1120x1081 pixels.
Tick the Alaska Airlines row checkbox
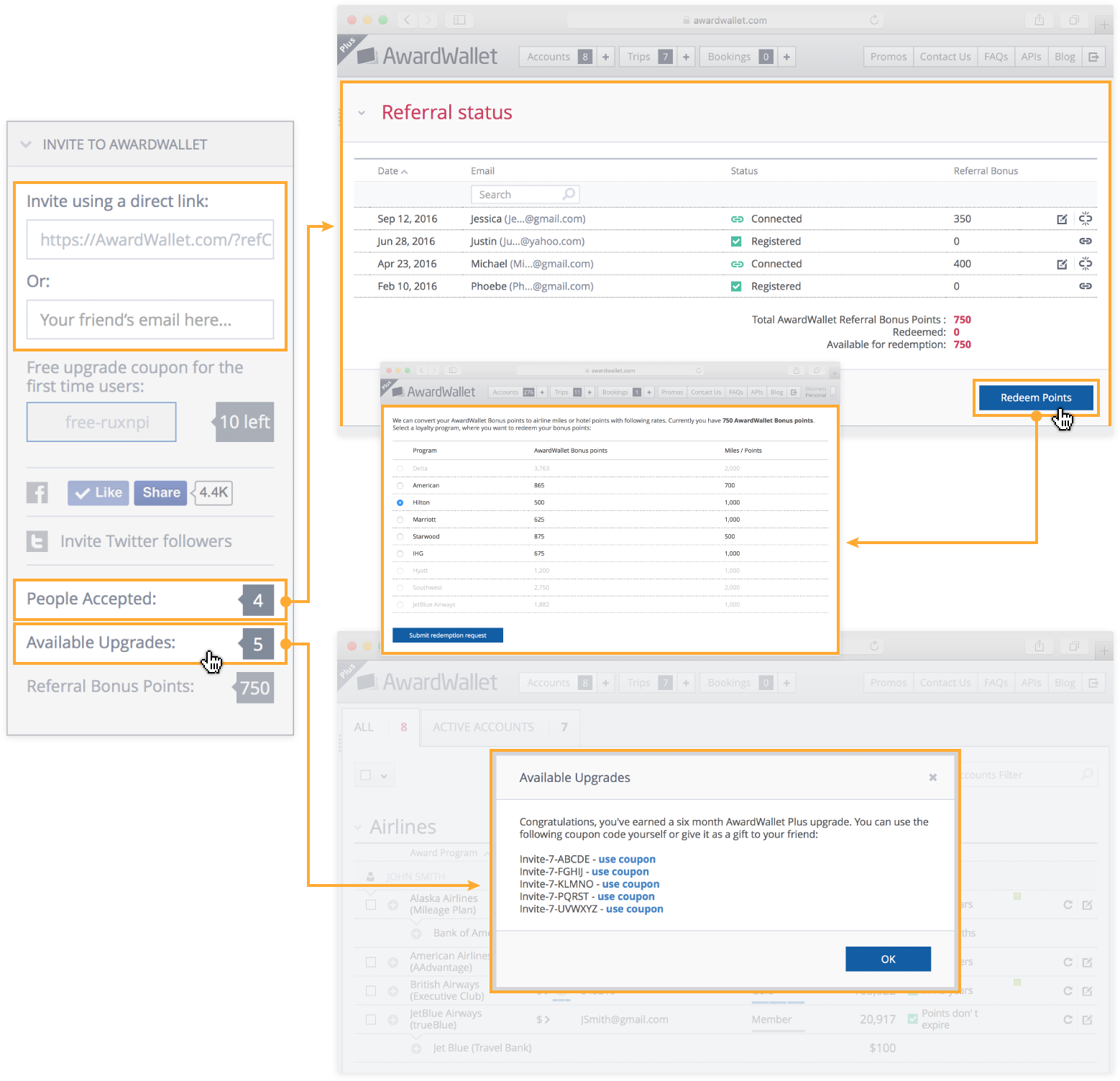[371, 904]
